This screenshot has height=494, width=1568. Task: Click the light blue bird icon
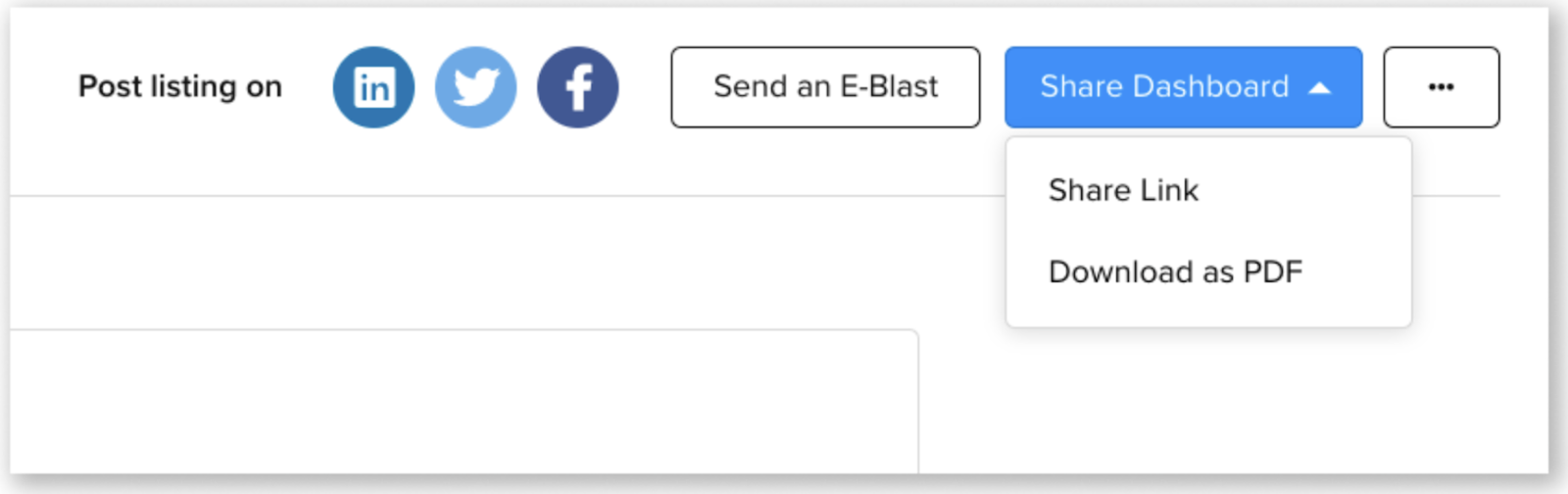pos(475,87)
